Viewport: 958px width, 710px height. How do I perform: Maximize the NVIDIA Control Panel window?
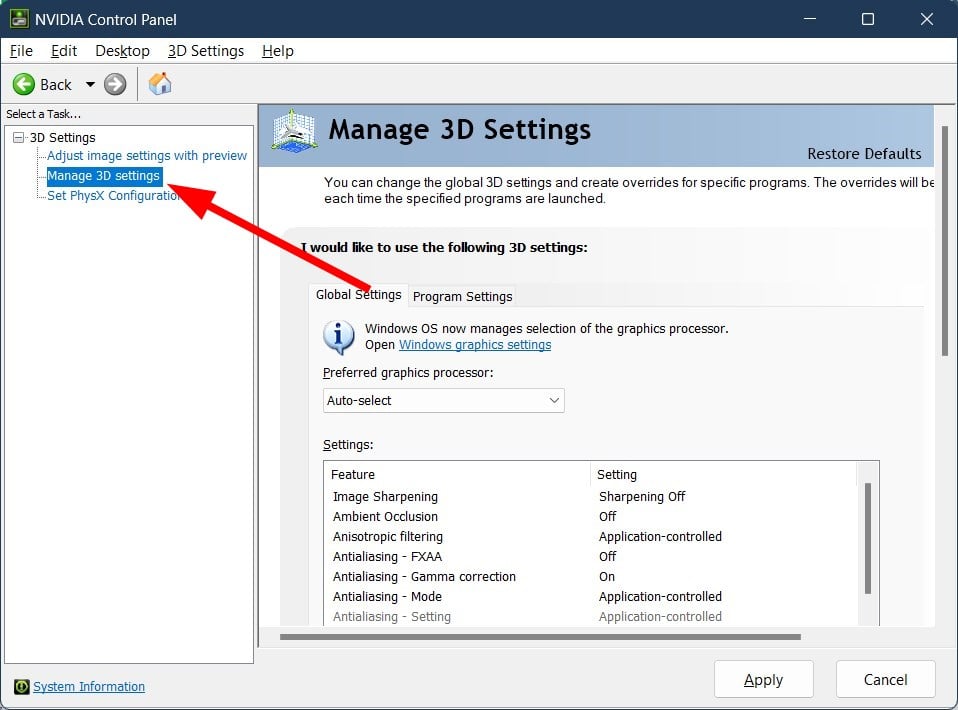(868, 19)
